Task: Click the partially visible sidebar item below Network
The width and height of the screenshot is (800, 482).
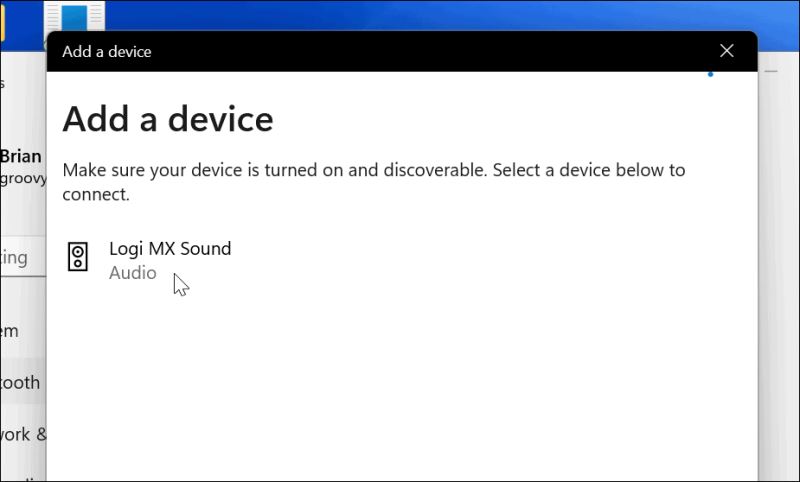Action: [23, 478]
